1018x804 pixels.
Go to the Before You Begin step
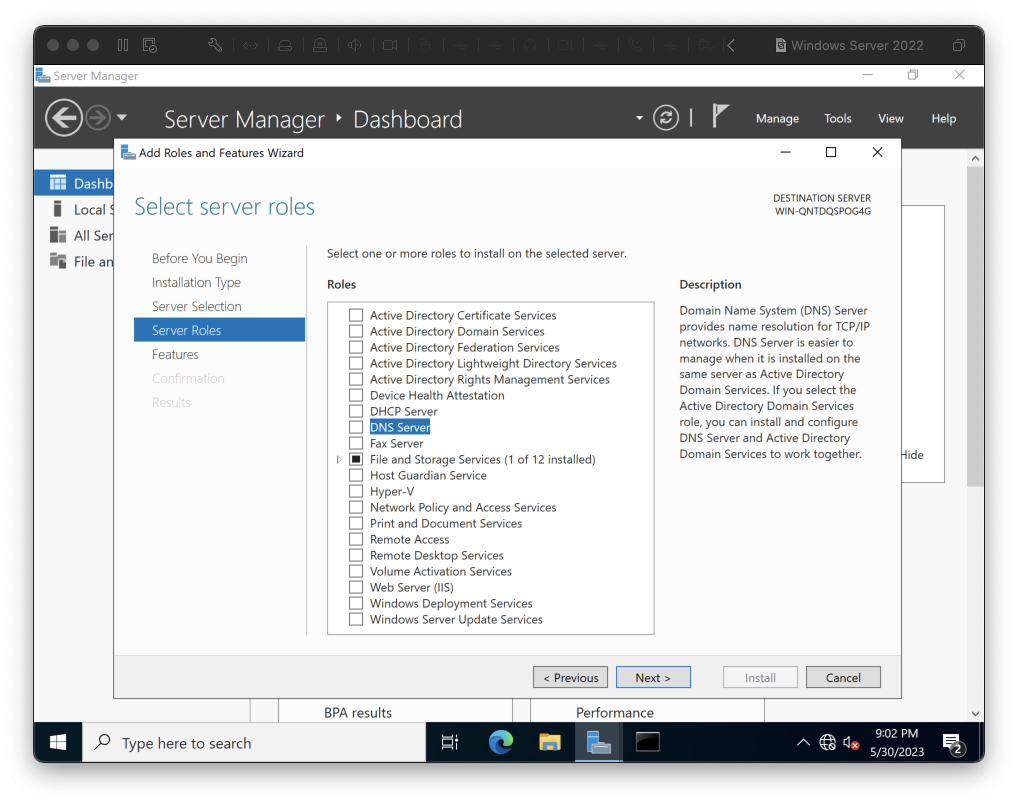point(199,258)
